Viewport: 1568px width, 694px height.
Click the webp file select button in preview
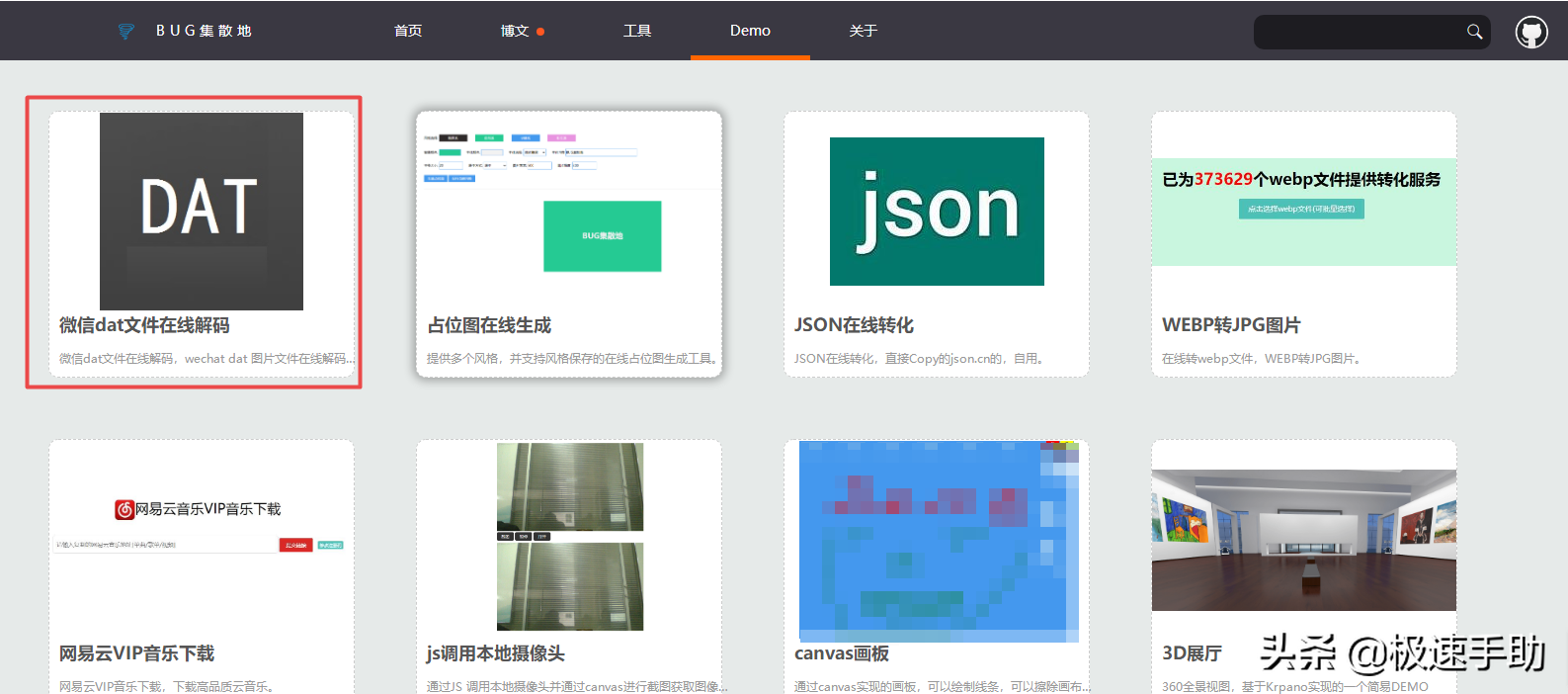[x=1301, y=209]
